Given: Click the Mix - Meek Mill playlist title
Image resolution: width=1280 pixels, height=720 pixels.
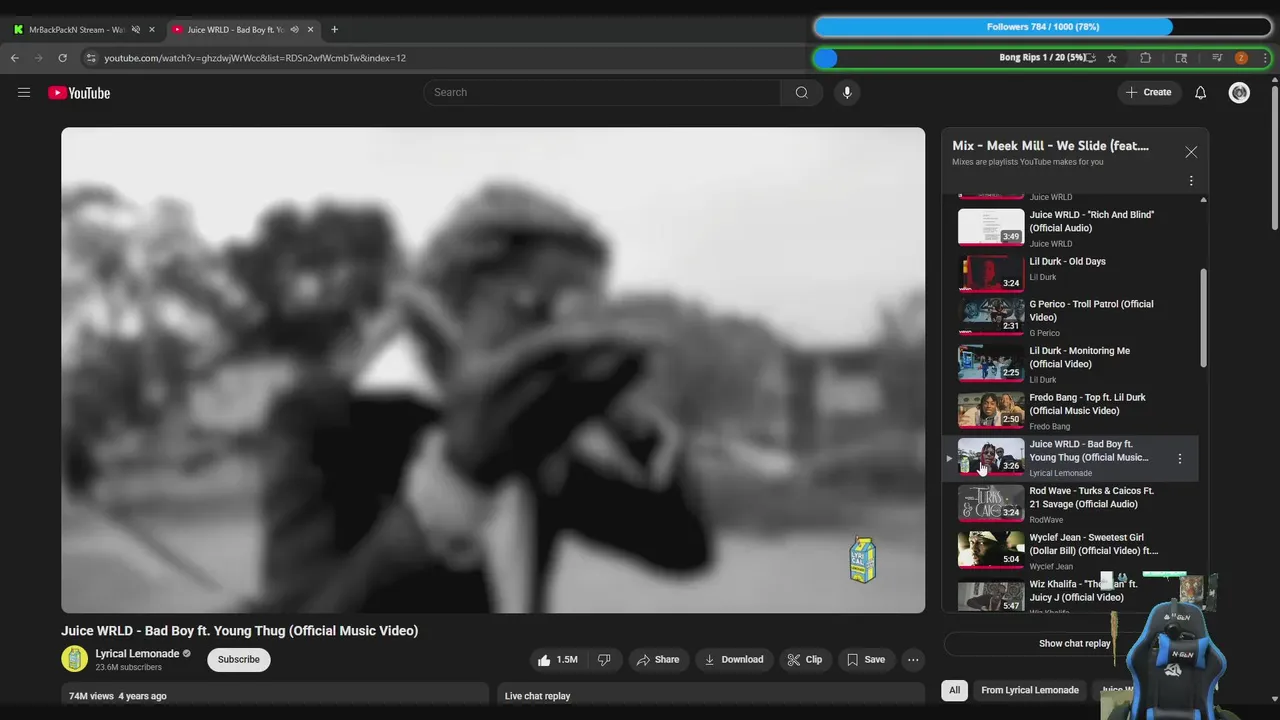Looking at the screenshot, I should point(1050,146).
